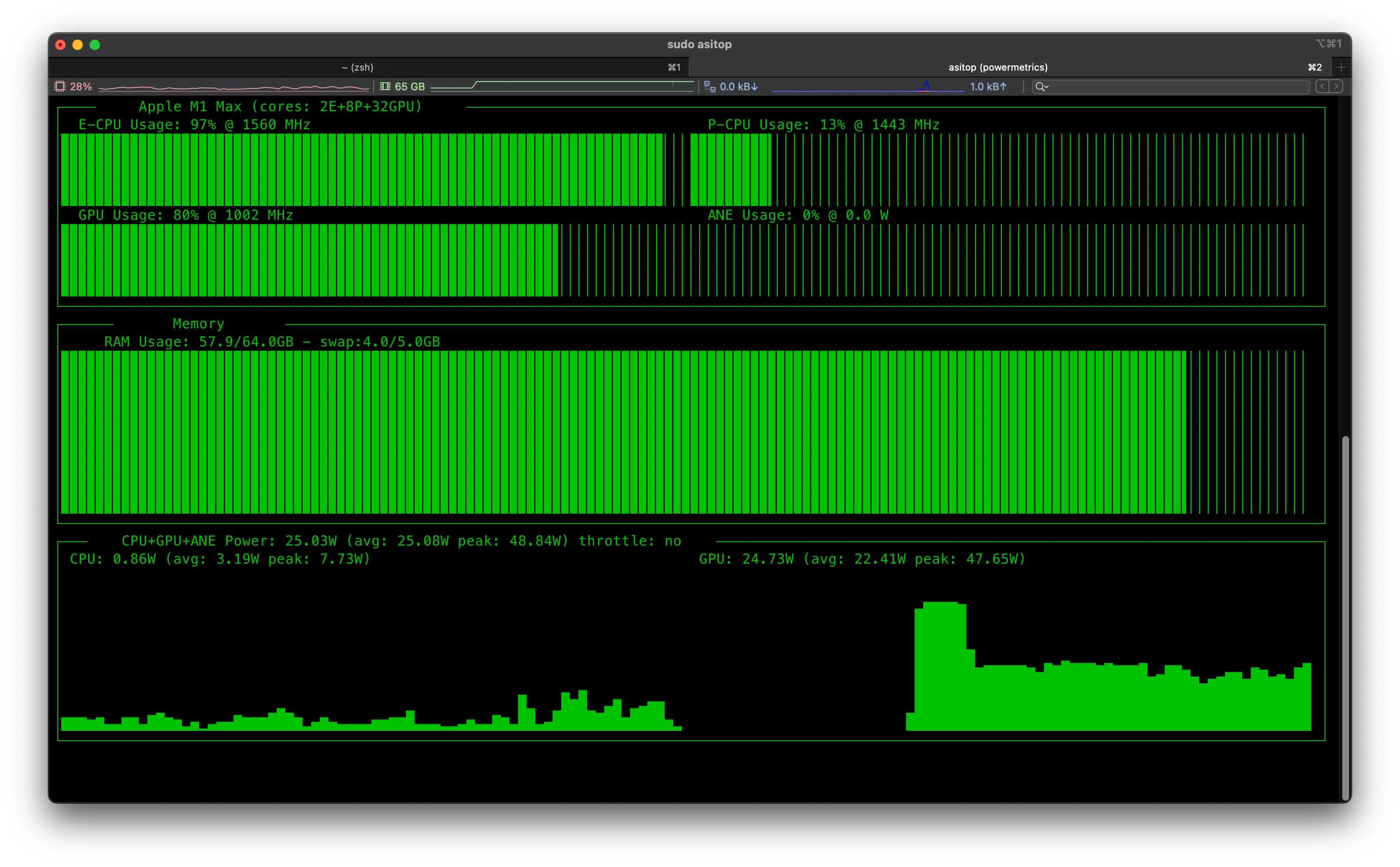Click the network throughput status icon
Image resolution: width=1400 pixels, height=867 pixels.
(709, 87)
